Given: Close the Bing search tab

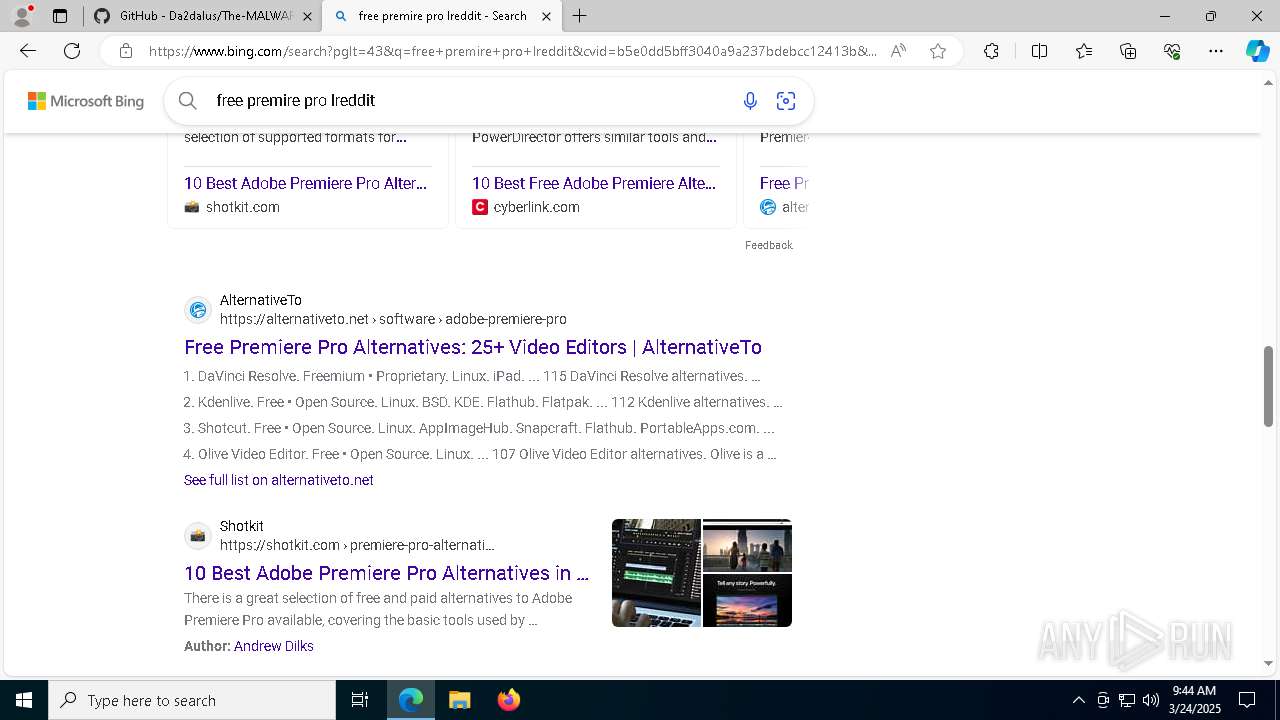Looking at the screenshot, I should tap(546, 16).
